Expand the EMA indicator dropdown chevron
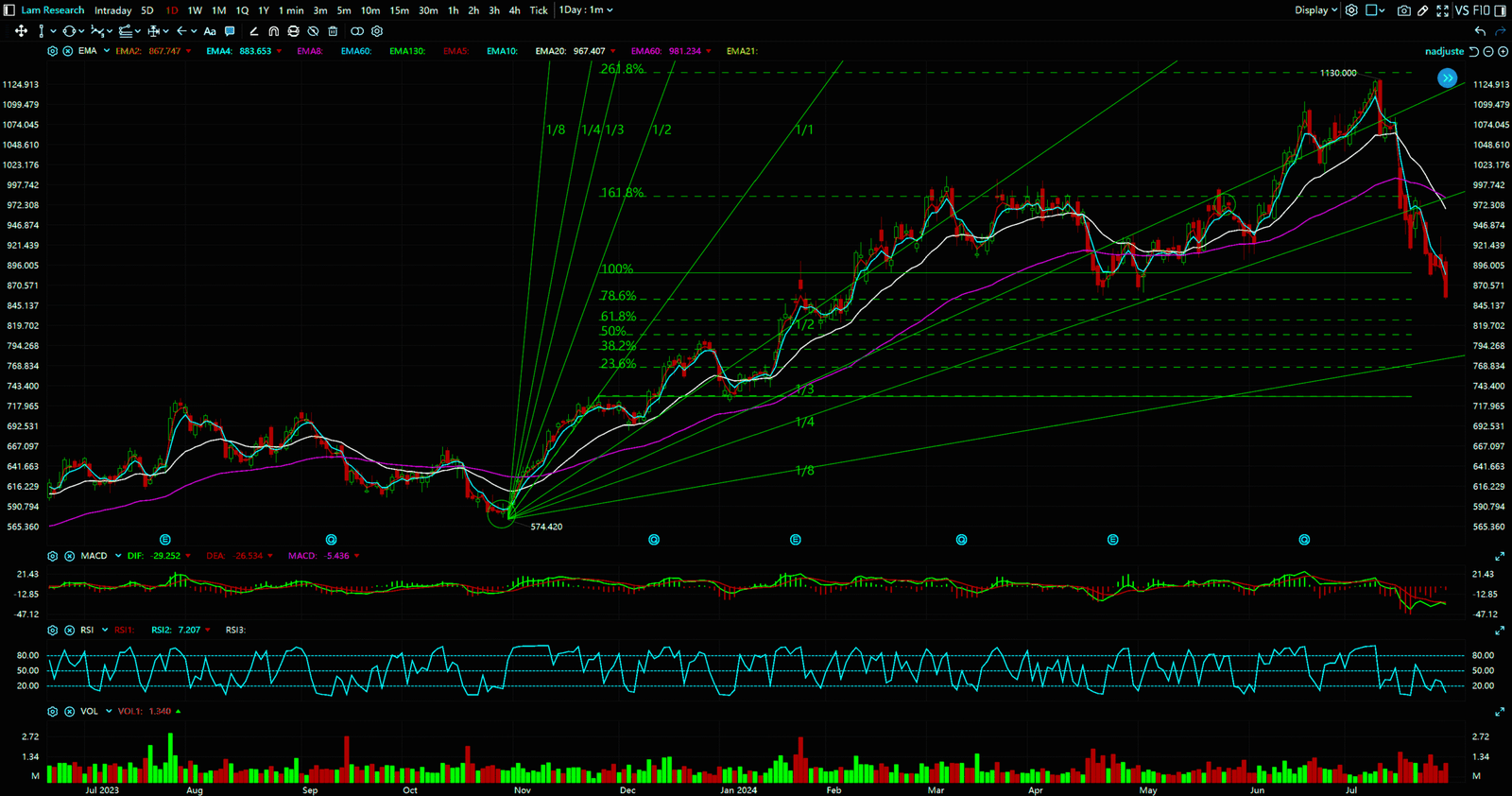The height and width of the screenshot is (796, 1512). 107,51
